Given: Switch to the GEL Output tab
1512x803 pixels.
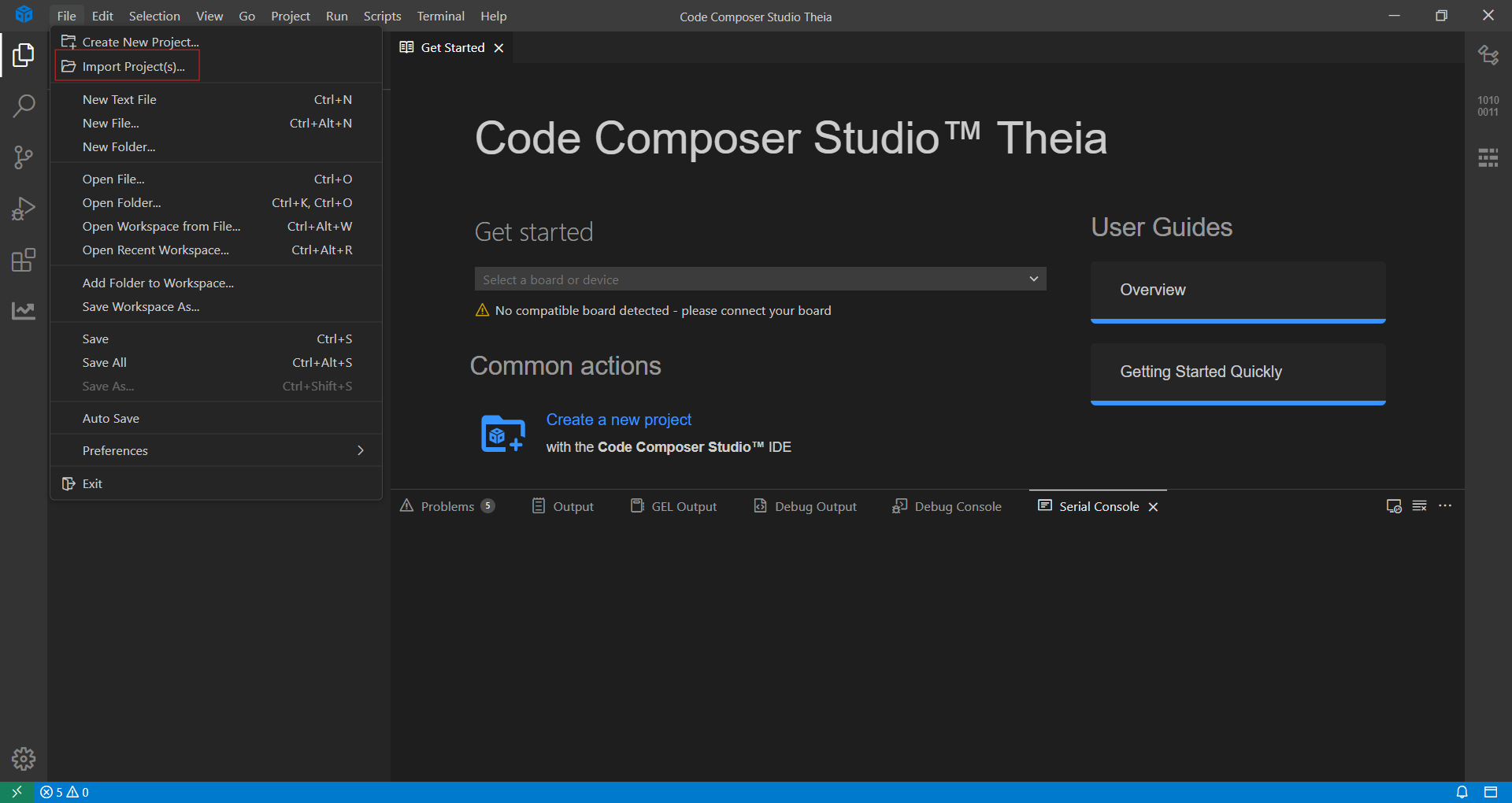Looking at the screenshot, I should click(674, 506).
